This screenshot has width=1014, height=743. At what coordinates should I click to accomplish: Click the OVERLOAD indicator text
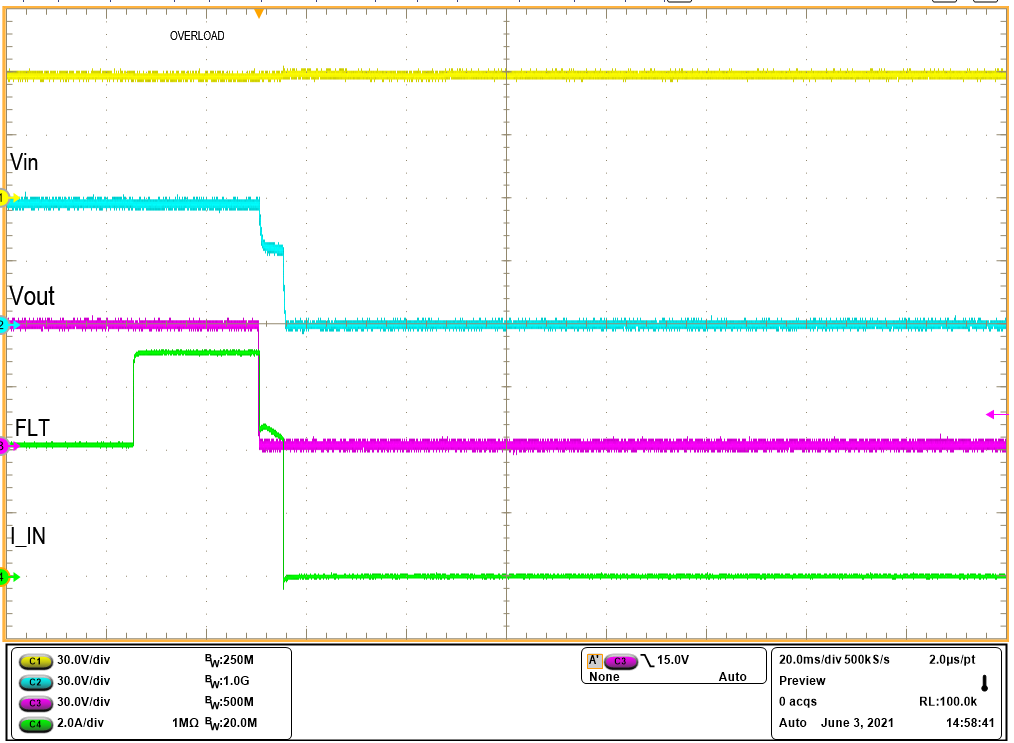[x=196, y=35]
